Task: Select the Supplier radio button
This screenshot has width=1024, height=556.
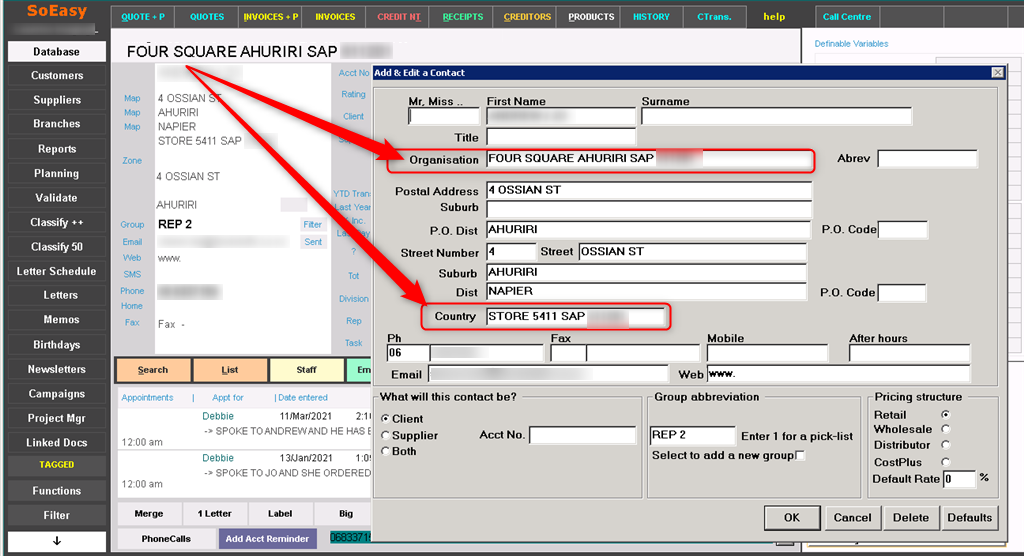Action: (x=385, y=435)
